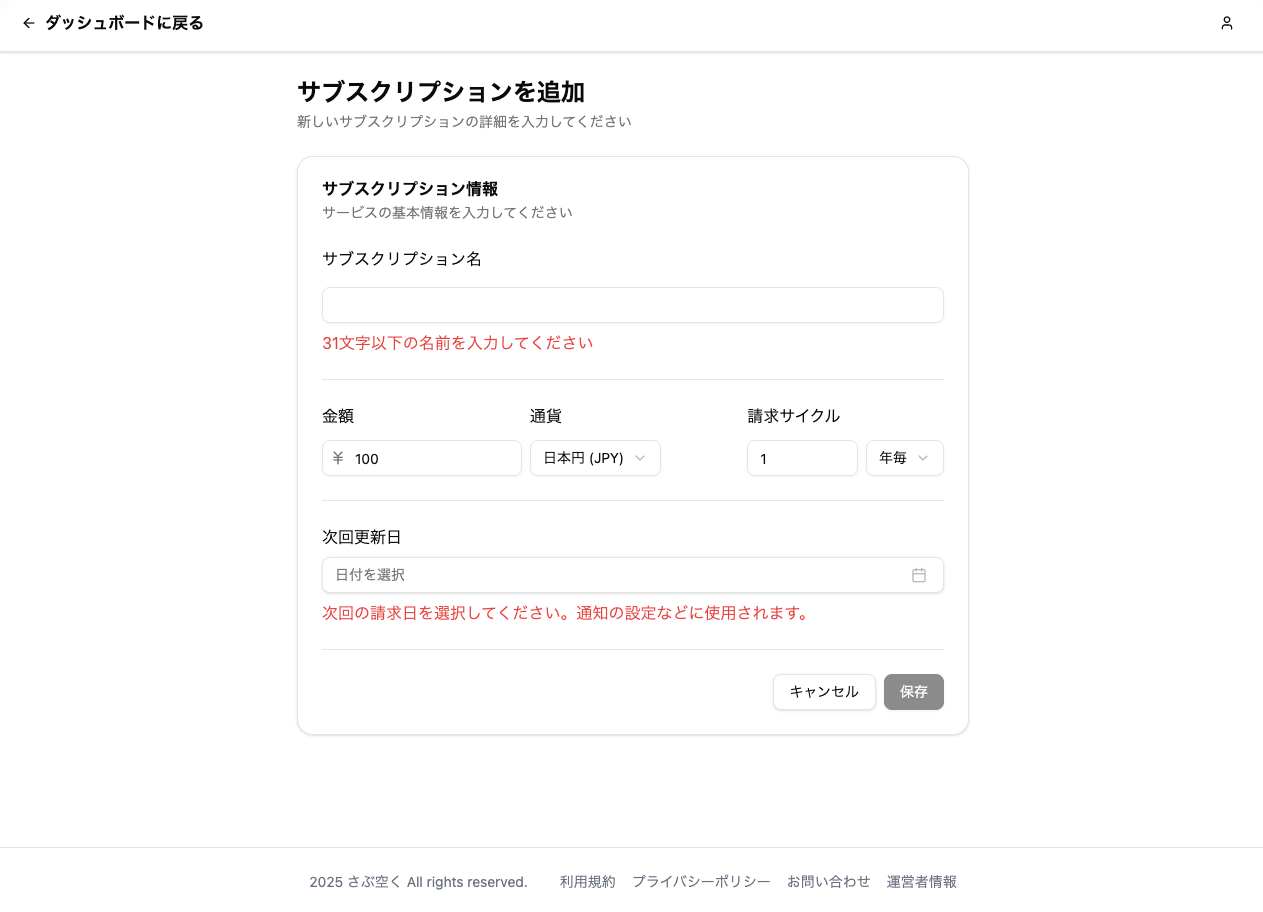Open the 運営者情報 footer link

pos(920,882)
